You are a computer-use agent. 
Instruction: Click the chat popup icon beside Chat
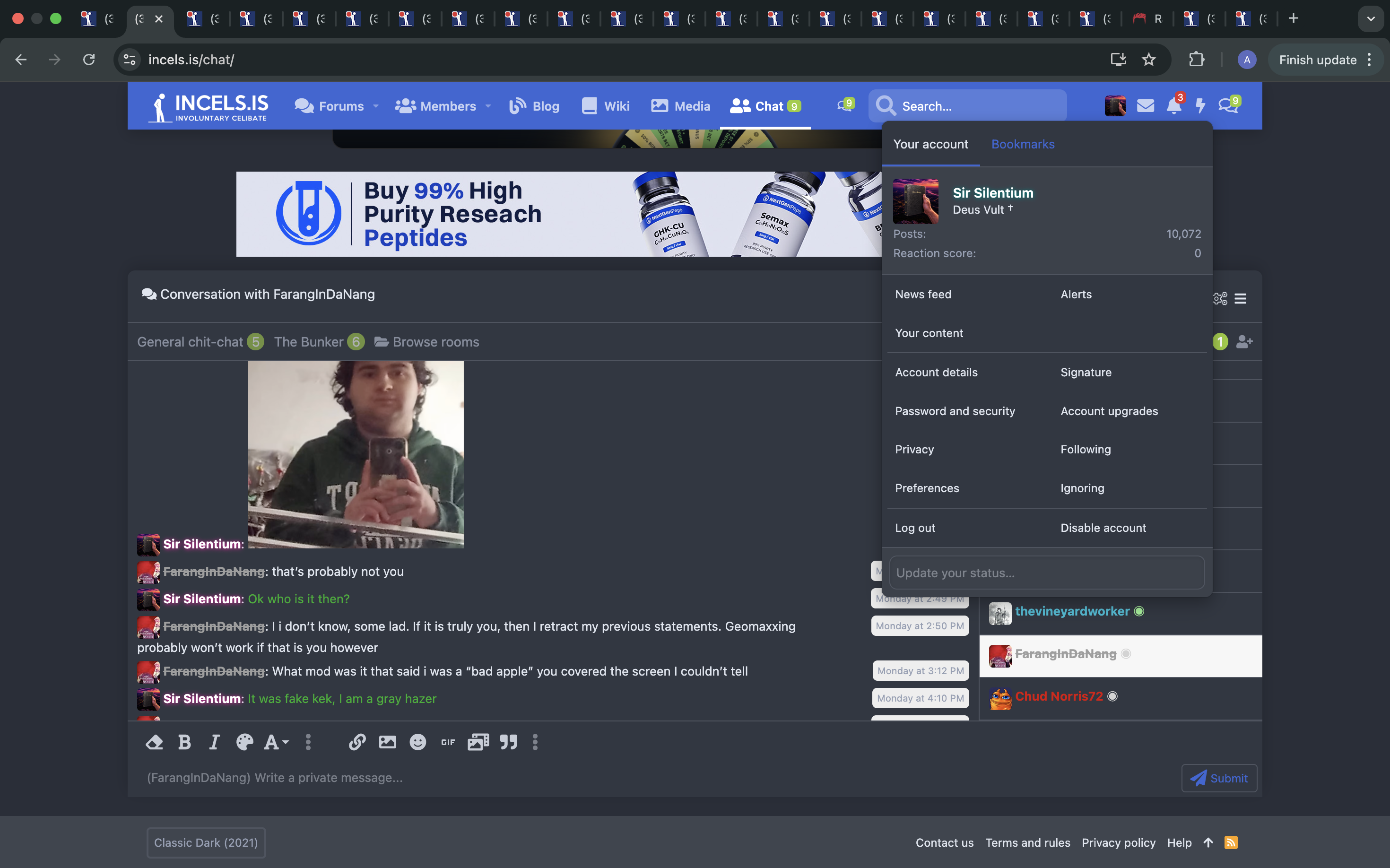[846, 105]
